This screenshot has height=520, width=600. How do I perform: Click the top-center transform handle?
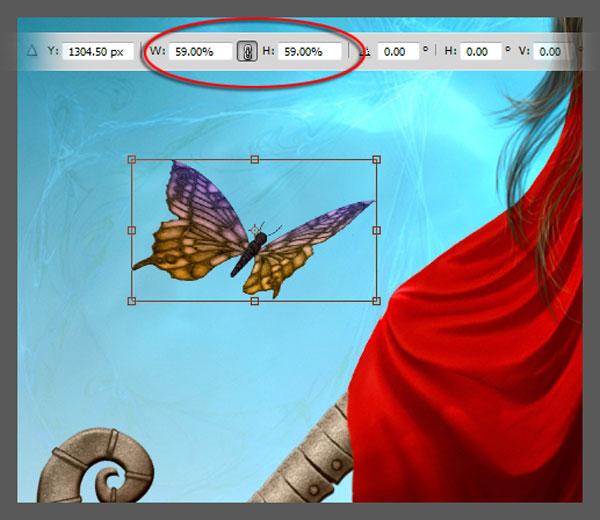tap(254, 159)
